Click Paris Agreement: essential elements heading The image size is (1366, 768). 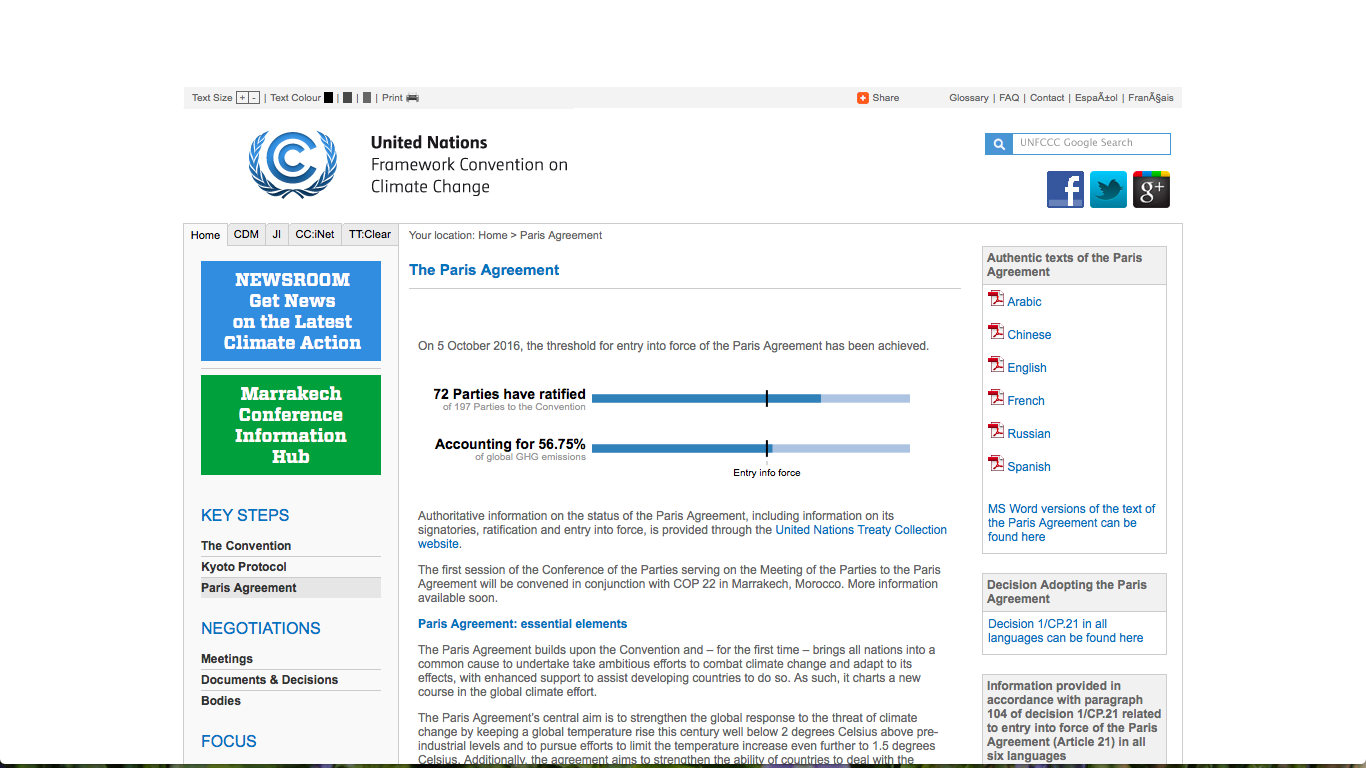tap(523, 624)
